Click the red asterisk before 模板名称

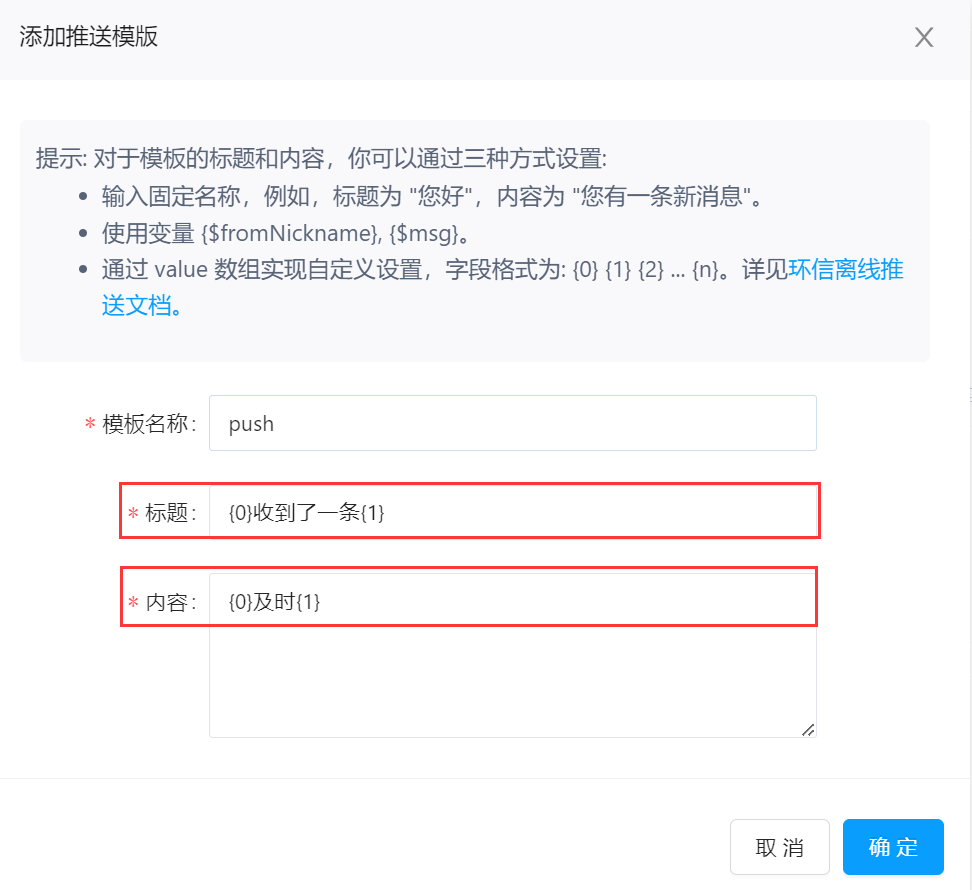pos(90,424)
